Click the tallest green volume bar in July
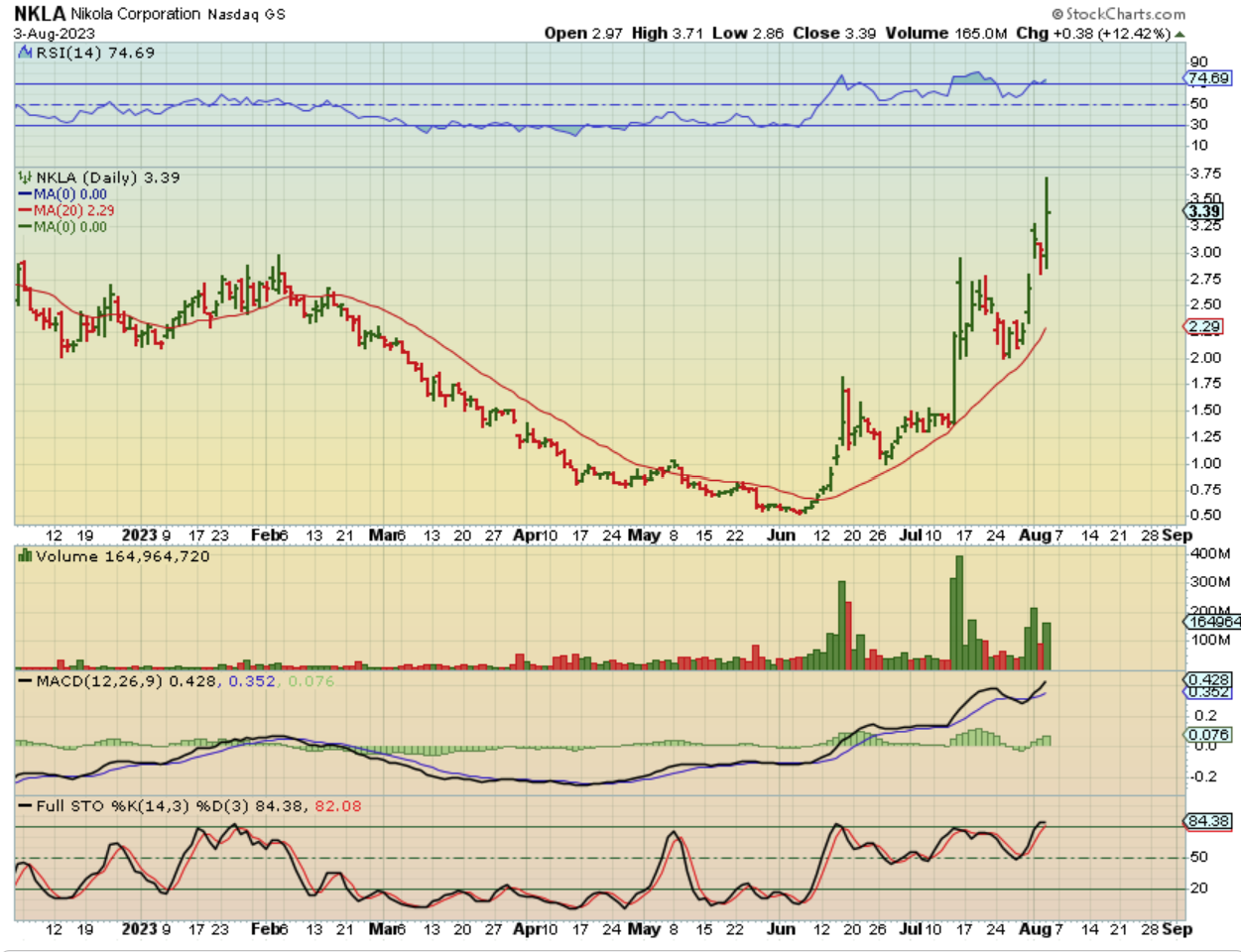The width and height of the screenshot is (1241, 952). pyautogui.click(x=957, y=612)
